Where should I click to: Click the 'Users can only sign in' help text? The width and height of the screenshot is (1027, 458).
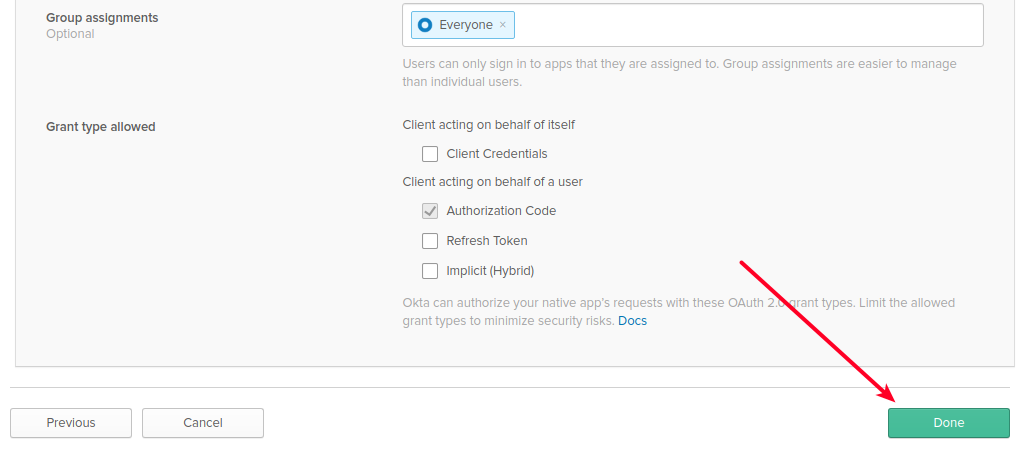(679, 73)
